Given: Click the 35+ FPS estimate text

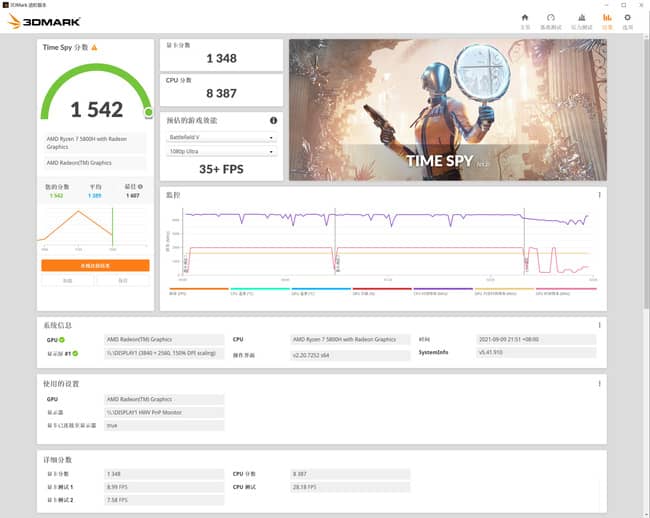Looking at the screenshot, I should click(x=221, y=169).
